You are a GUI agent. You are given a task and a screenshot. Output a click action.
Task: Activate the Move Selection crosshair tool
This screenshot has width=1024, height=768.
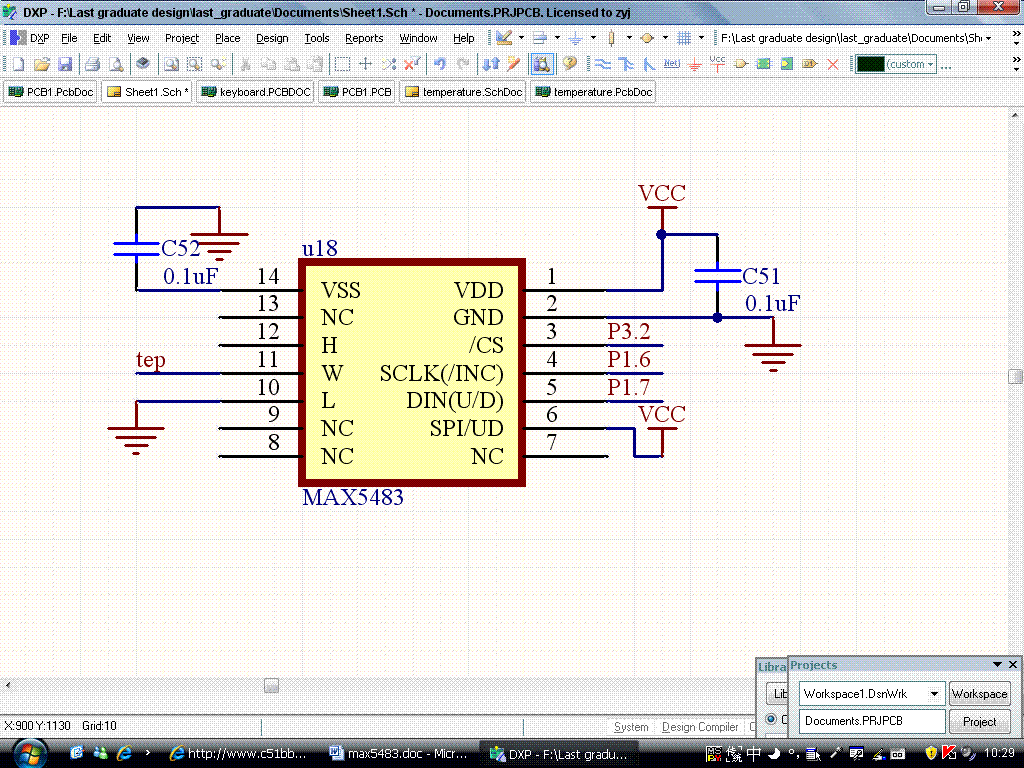tap(366, 64)
